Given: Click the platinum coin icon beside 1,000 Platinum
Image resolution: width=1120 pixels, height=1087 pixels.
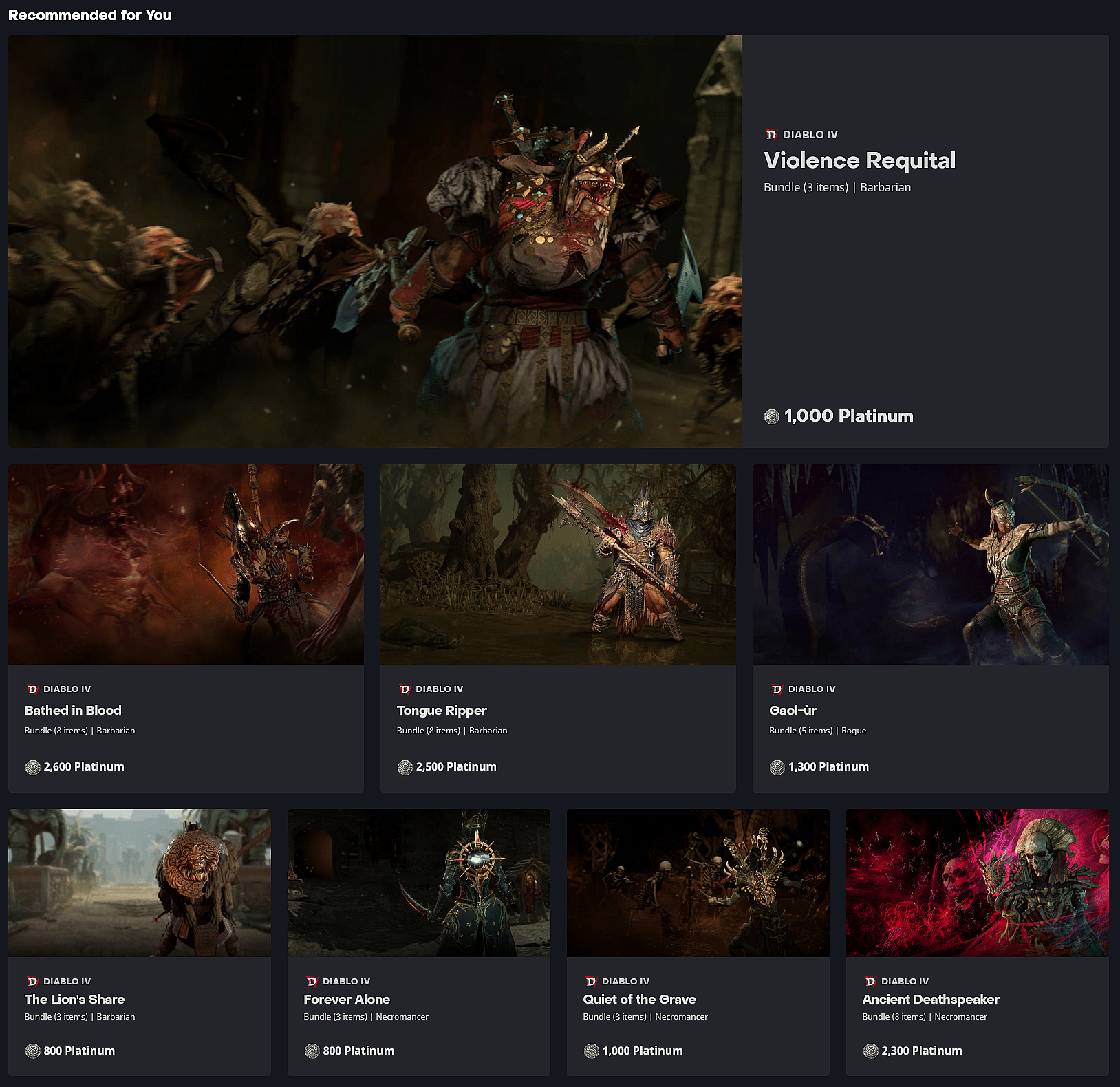Looking at the screenshot, I should point(771,416).
